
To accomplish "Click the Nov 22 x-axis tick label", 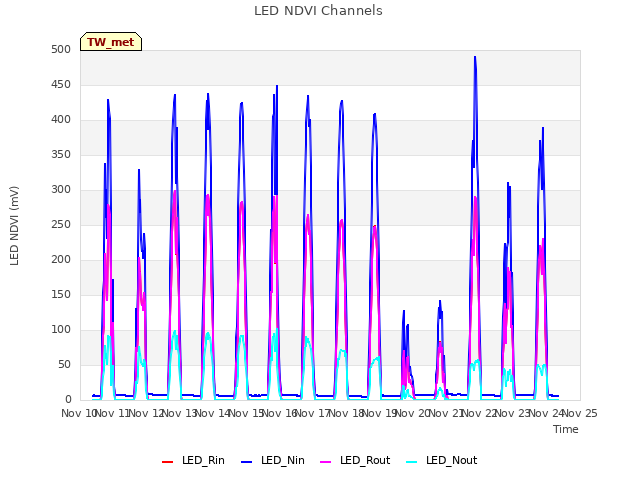I will pos(480,413).
